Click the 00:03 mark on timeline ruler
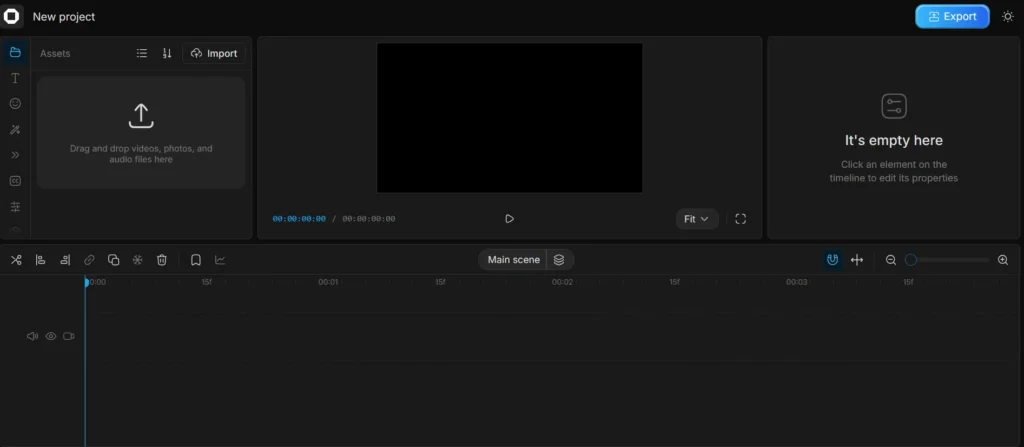This screenshot has width=1024, height=447. 796,282
